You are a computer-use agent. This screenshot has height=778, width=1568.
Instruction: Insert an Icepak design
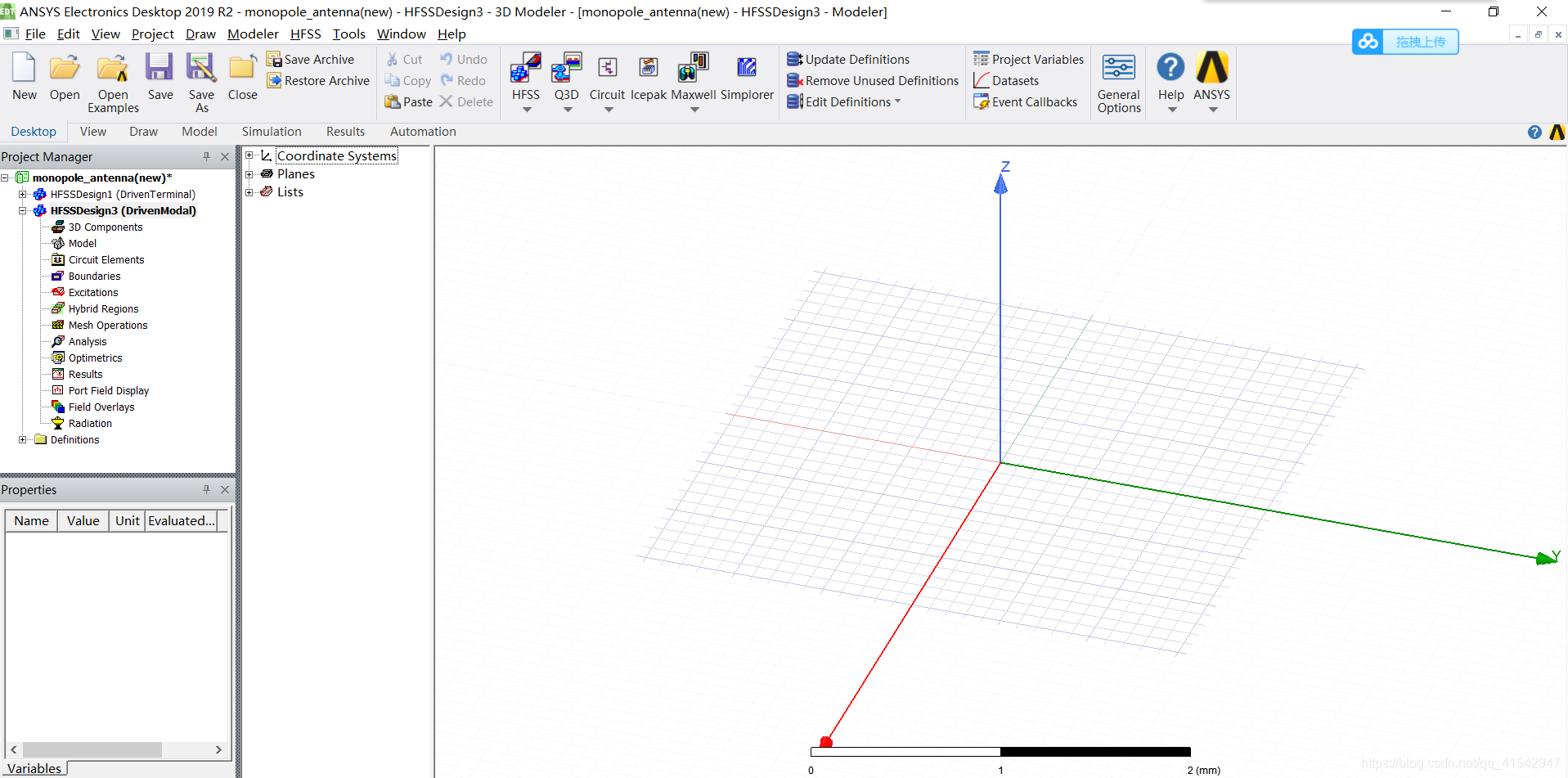coord(649,68)
